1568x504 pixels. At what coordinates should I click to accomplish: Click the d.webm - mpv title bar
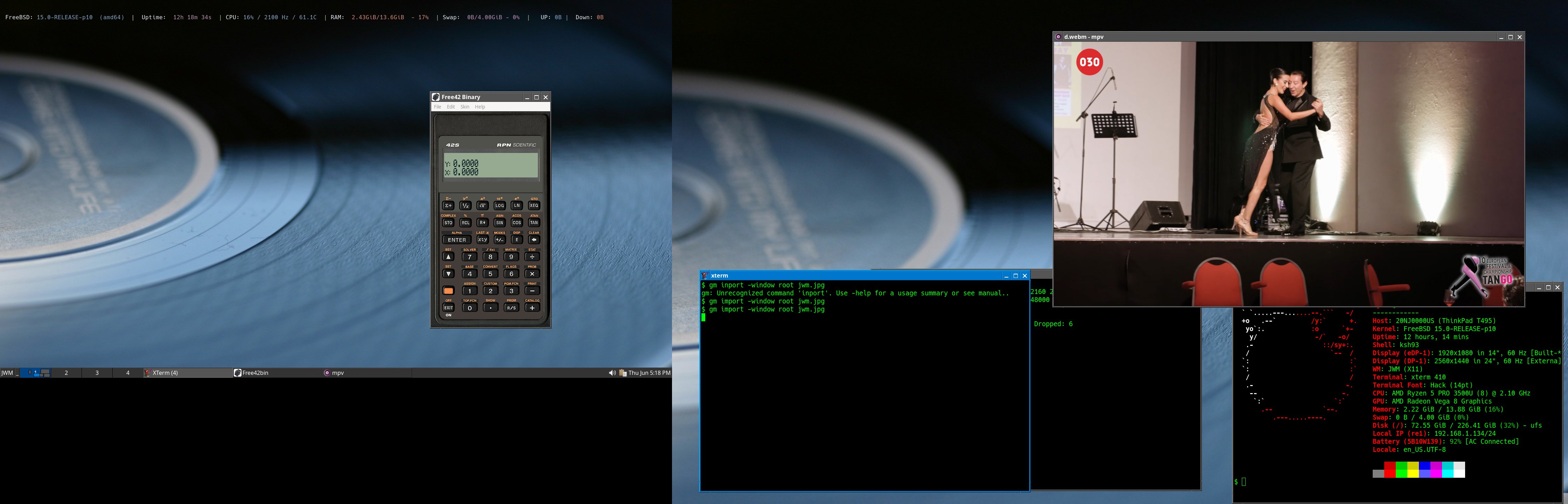(x=1289, y=37)
